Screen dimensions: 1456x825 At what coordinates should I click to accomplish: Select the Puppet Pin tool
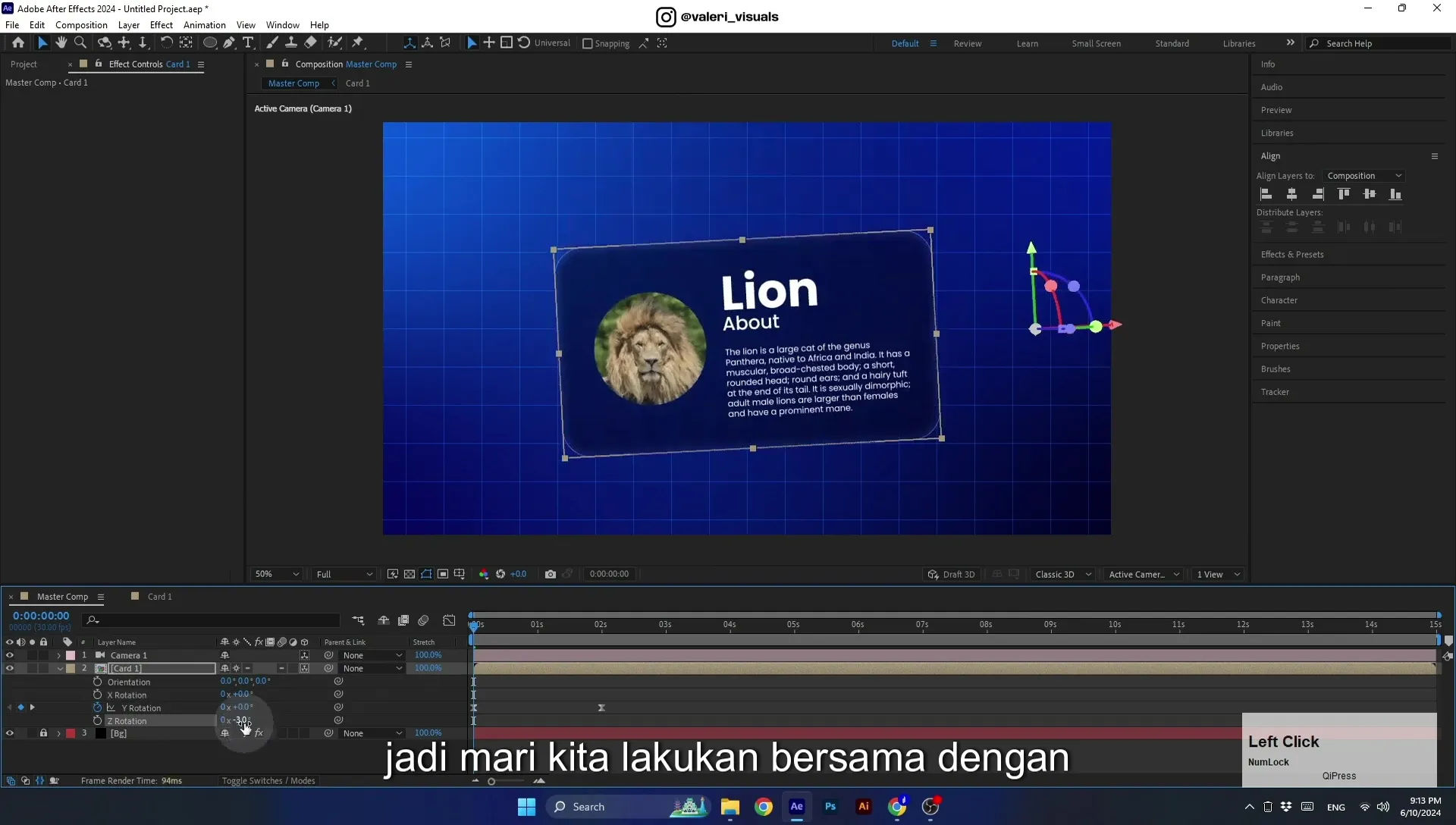tap(358, 43)
